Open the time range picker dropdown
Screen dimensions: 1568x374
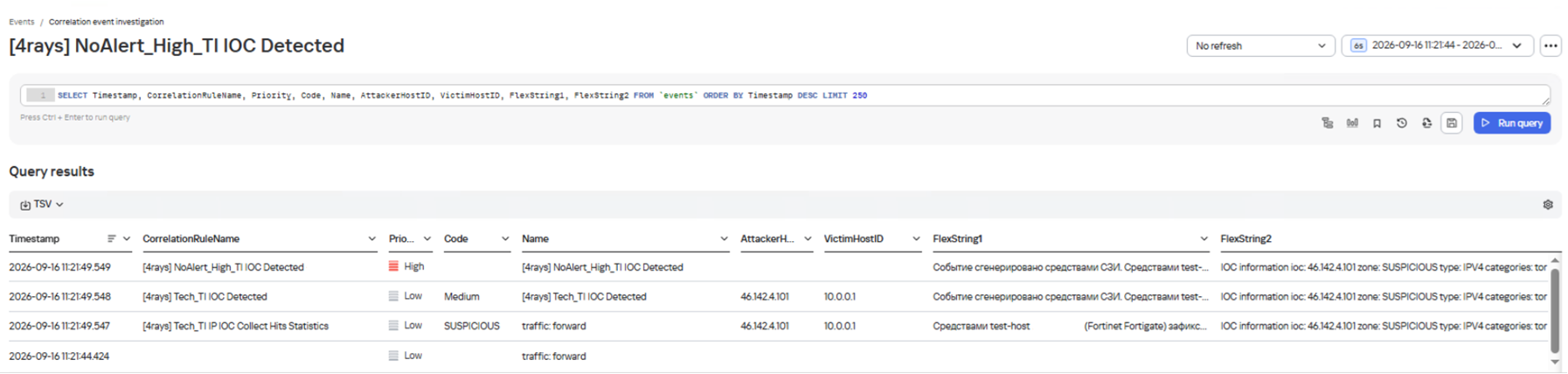tap(1437, 45)
